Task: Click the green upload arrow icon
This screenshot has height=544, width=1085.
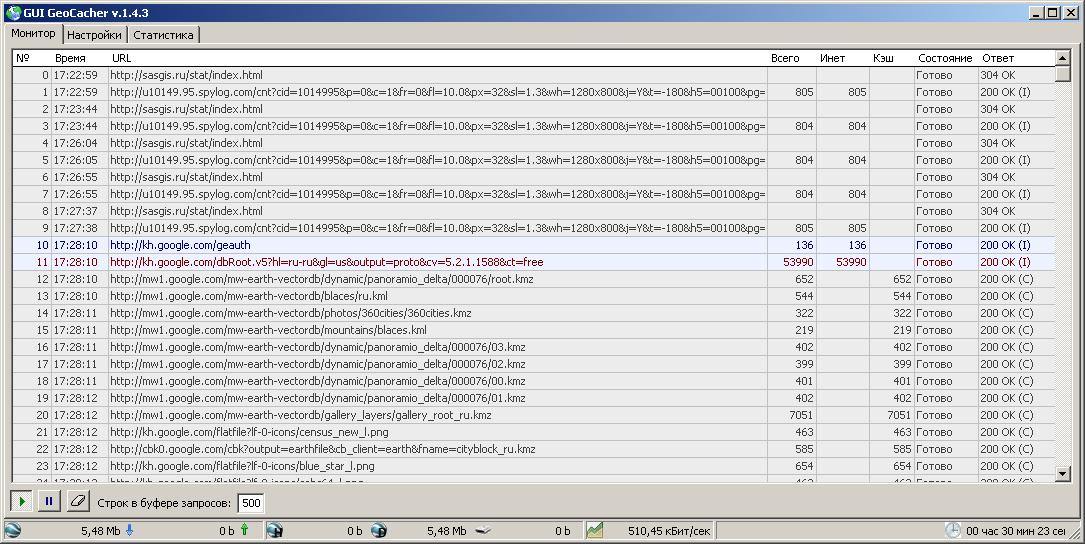Action: [x=244, y=531]
